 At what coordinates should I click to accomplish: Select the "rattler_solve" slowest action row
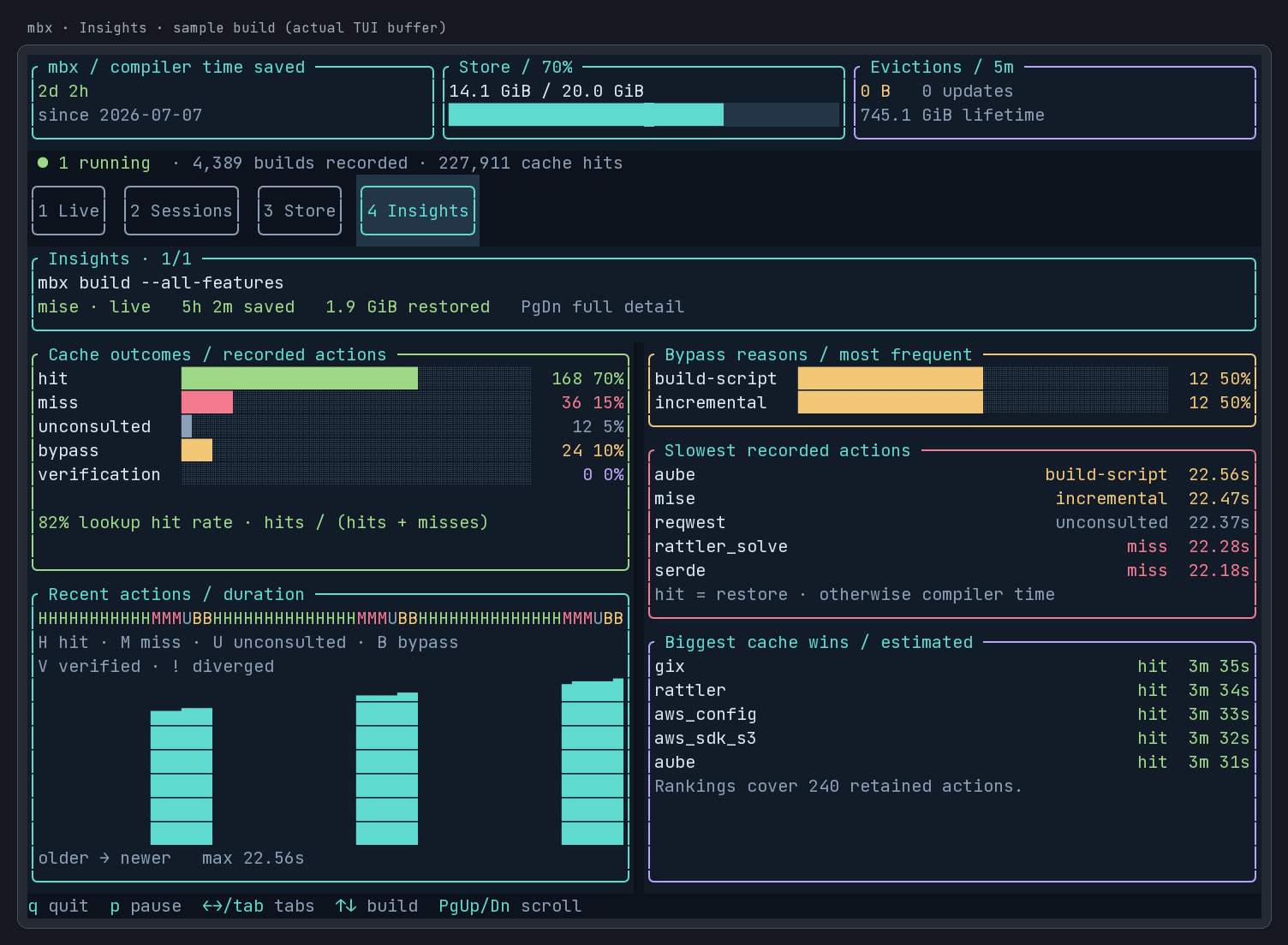click(952, 546)
